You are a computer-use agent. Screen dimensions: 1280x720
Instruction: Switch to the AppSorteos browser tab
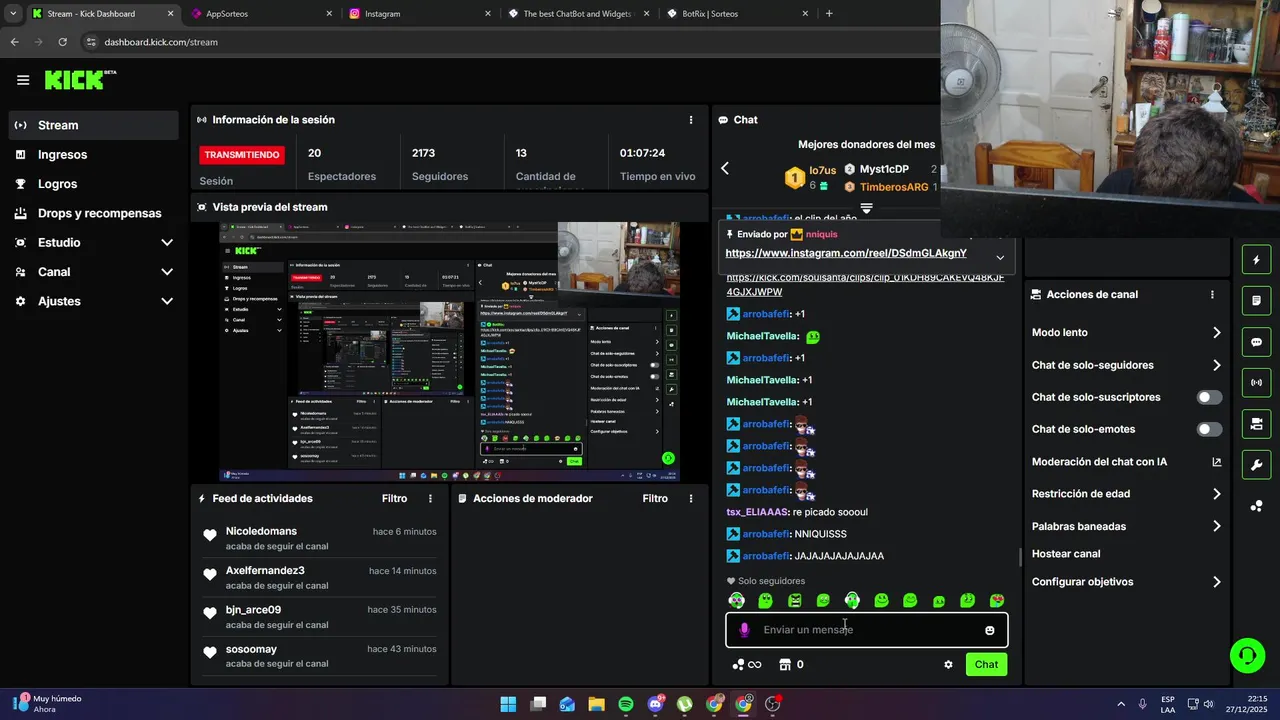[x=260, y=14]
